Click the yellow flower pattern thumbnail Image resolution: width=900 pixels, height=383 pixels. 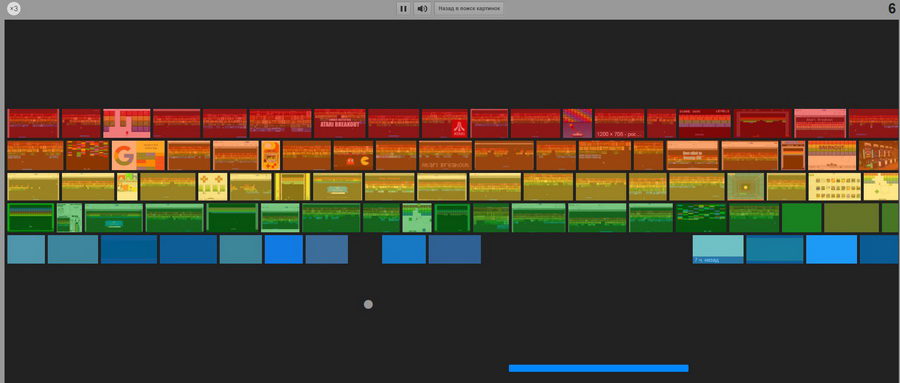pyautogui.click(x=212, y=187)
